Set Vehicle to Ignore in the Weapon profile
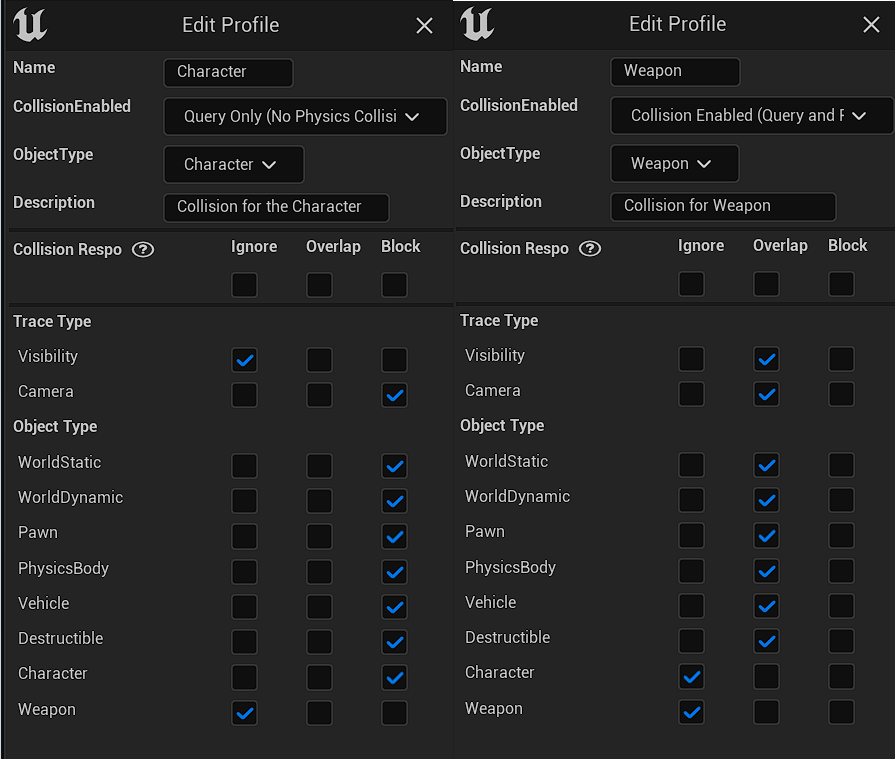This screenshot has width=895, height=759. [x=691, y=605]
